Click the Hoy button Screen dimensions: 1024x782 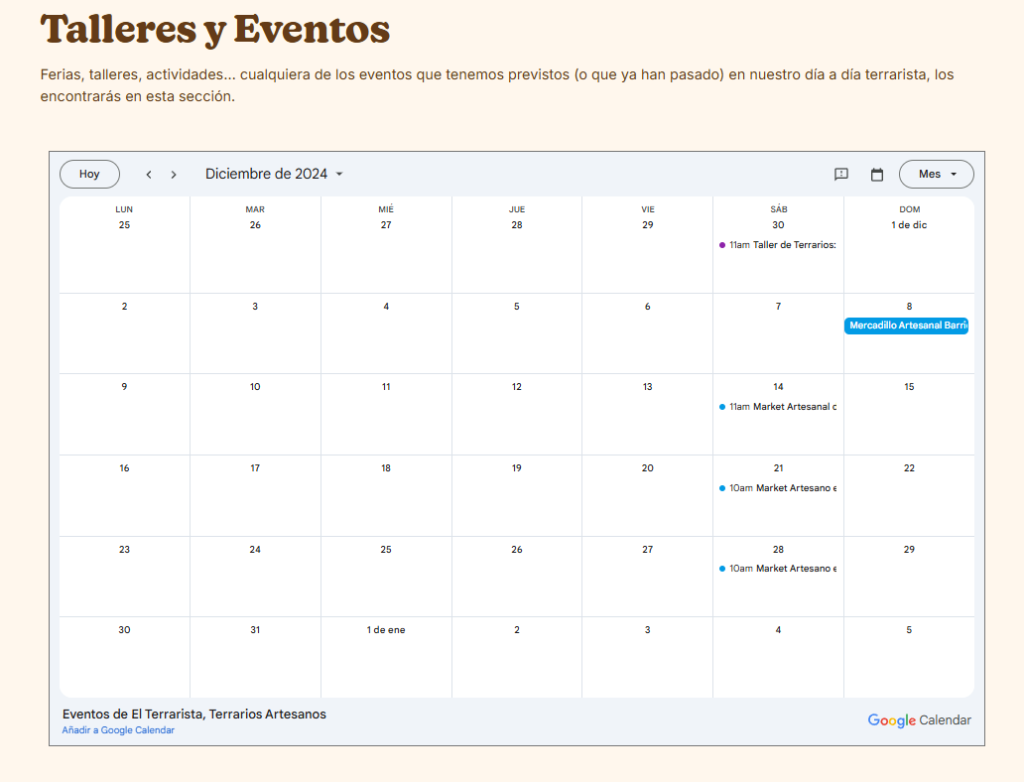pos(89,174)
